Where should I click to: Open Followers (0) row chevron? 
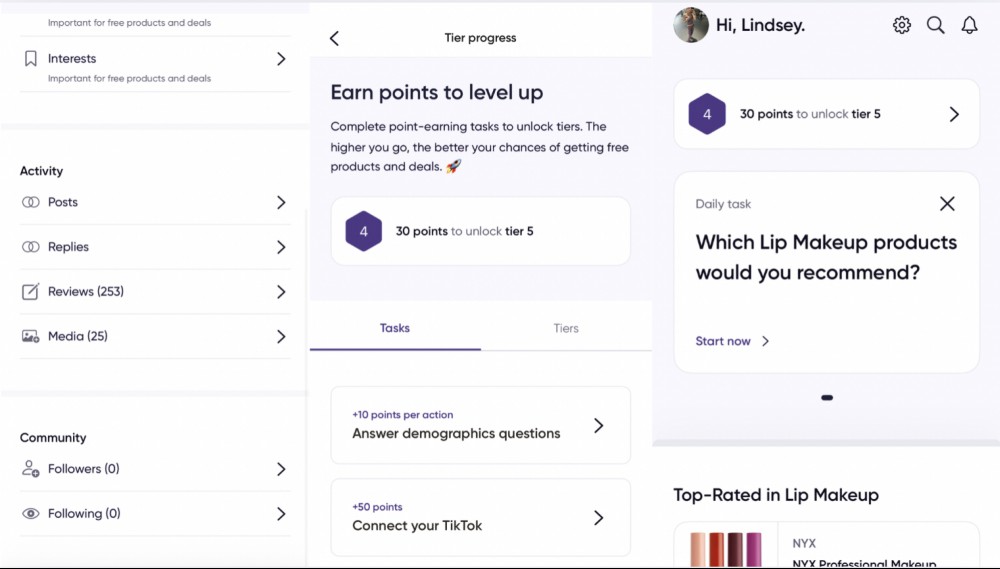(281, 469)
